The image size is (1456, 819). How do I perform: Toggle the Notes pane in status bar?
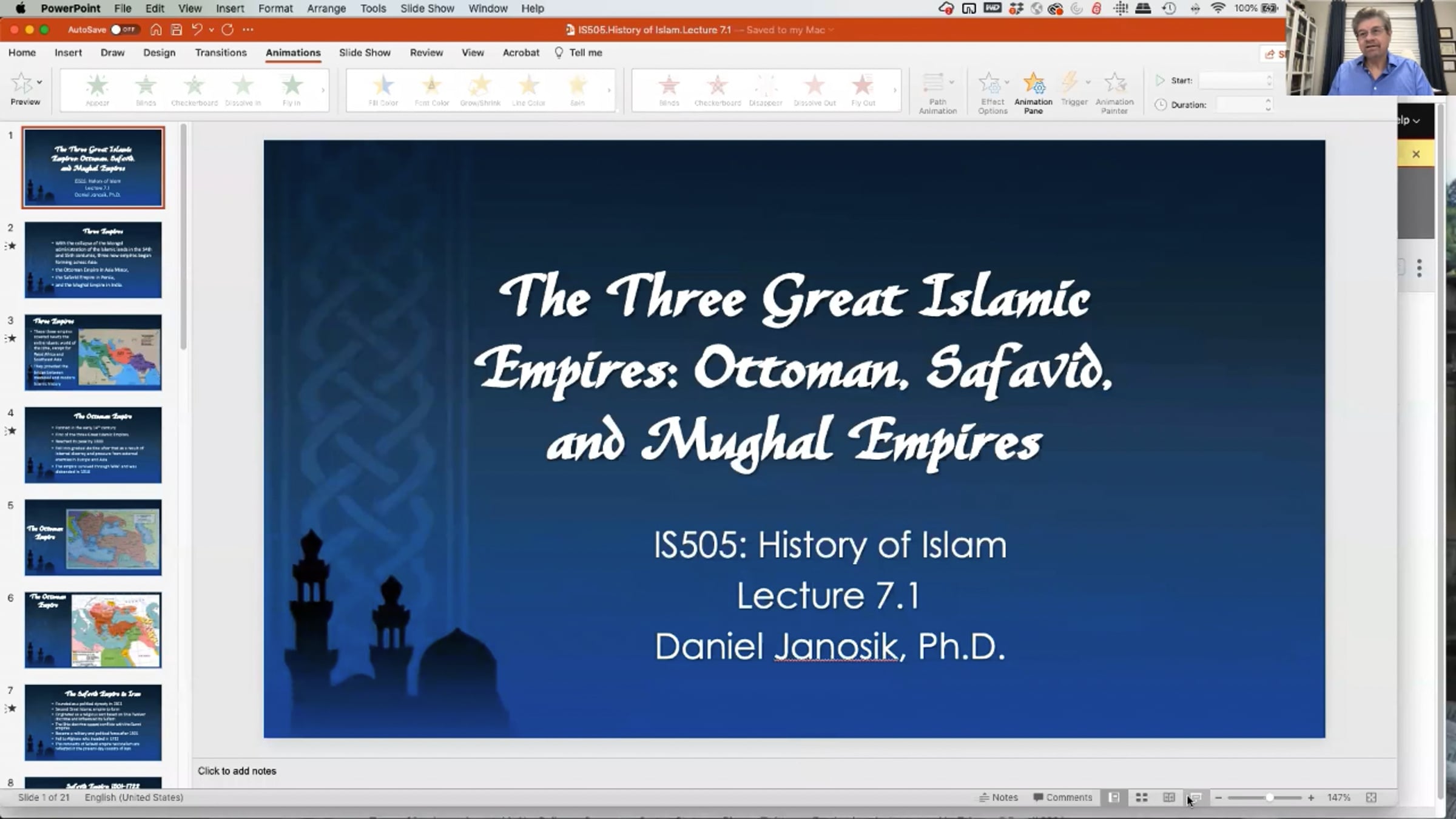pyautogui.click(x=999, y=797)
